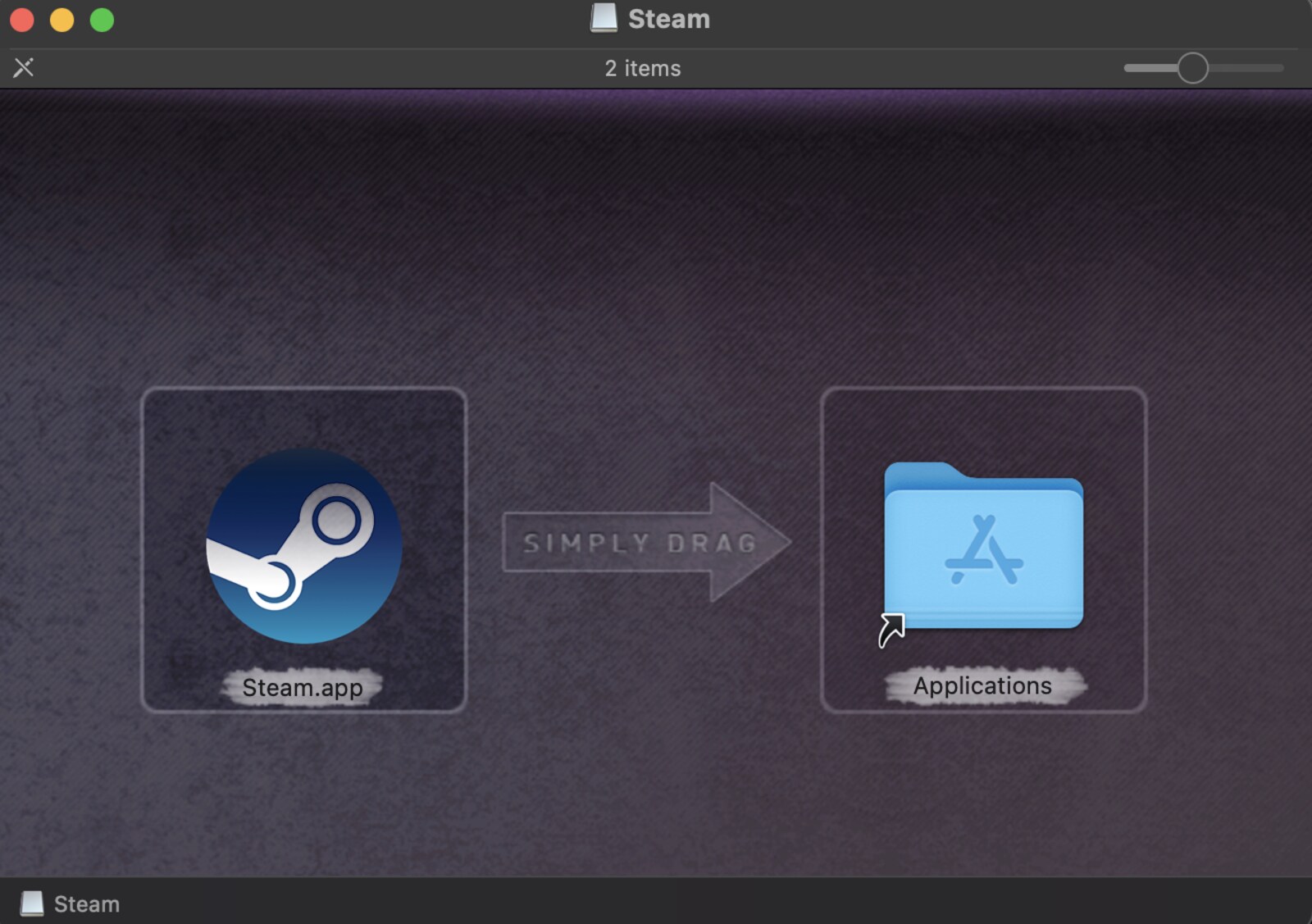This screenshot has height=924, width=1312.
Task: Click the Steam disk icon in title bar
Action: 604,18
